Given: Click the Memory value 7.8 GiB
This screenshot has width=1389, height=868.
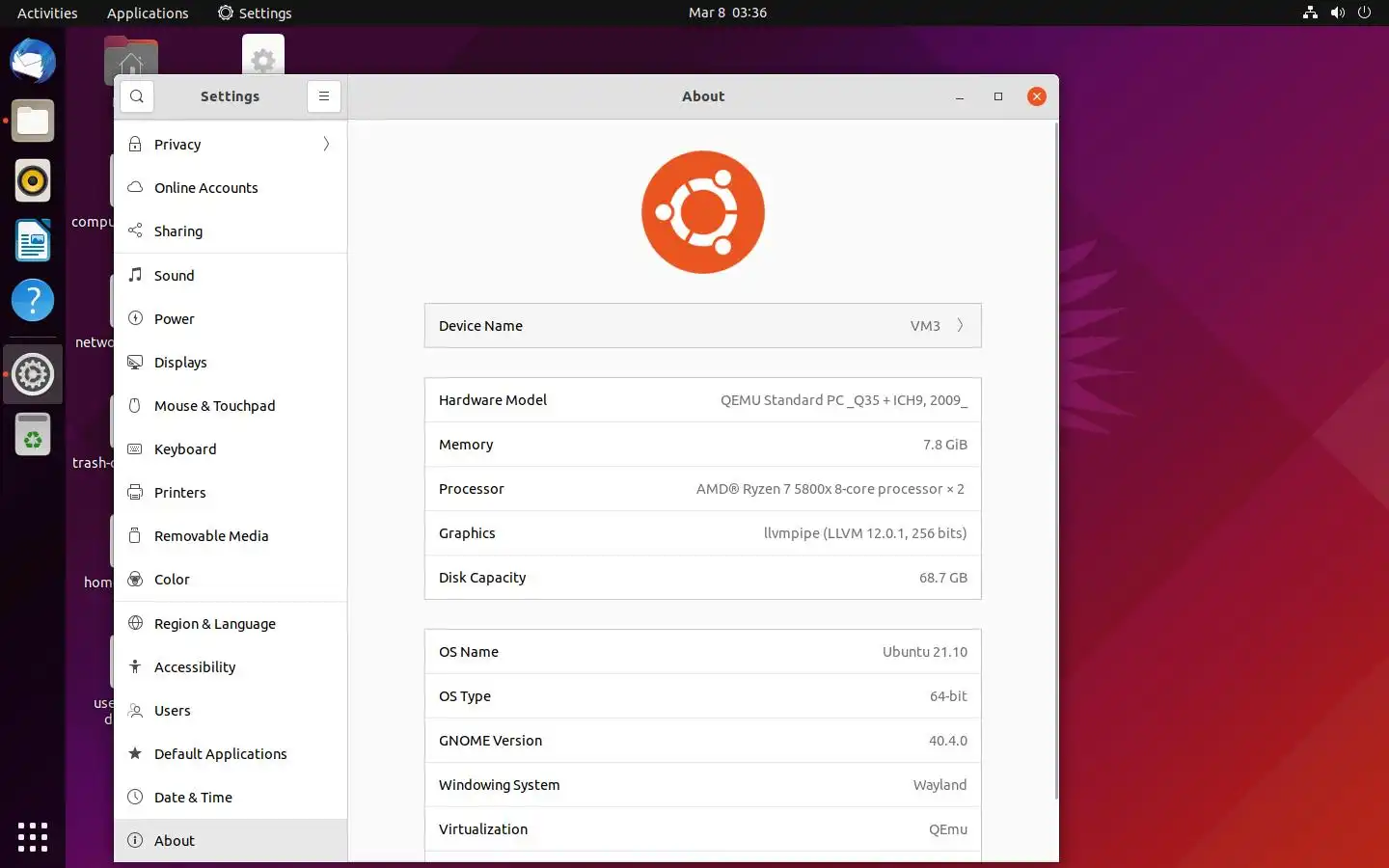Looking at the screenshot, I should (x=944, y=444).
